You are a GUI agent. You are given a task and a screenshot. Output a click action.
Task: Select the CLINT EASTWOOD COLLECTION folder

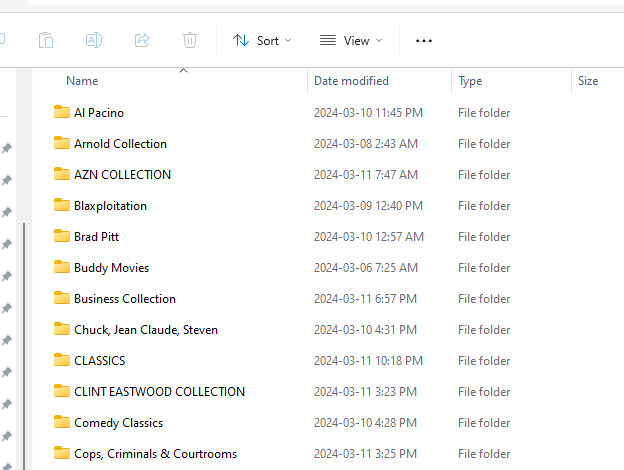pos(159,392)
